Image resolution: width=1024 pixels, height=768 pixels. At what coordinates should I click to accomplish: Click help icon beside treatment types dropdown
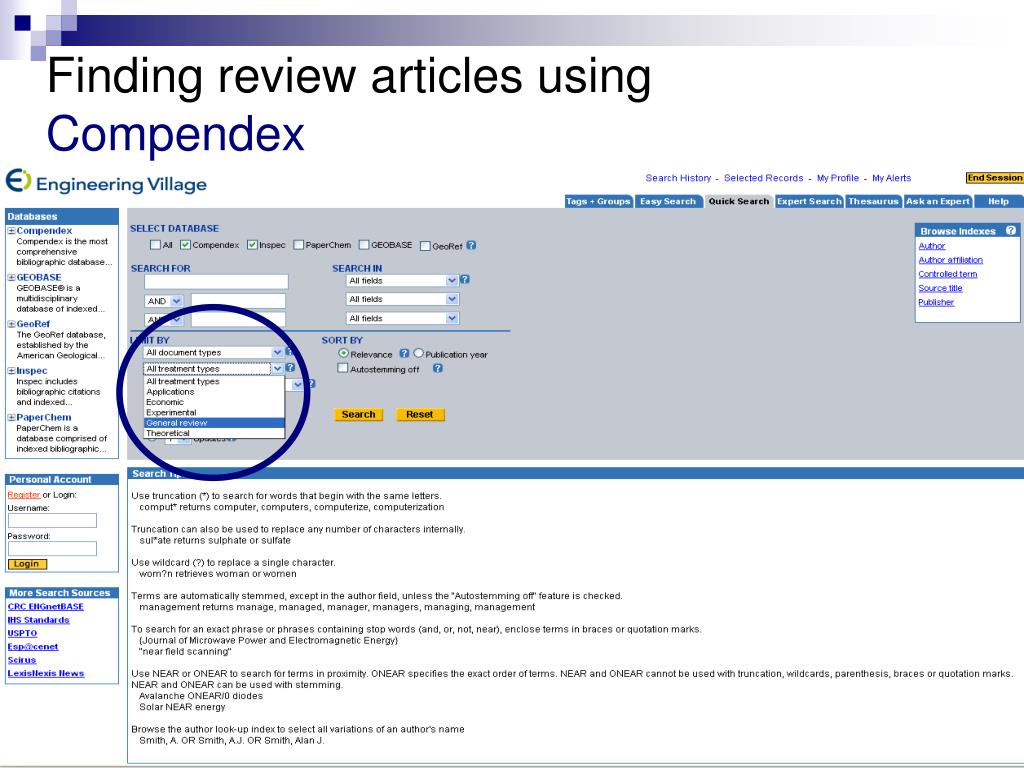coord(290,368)
